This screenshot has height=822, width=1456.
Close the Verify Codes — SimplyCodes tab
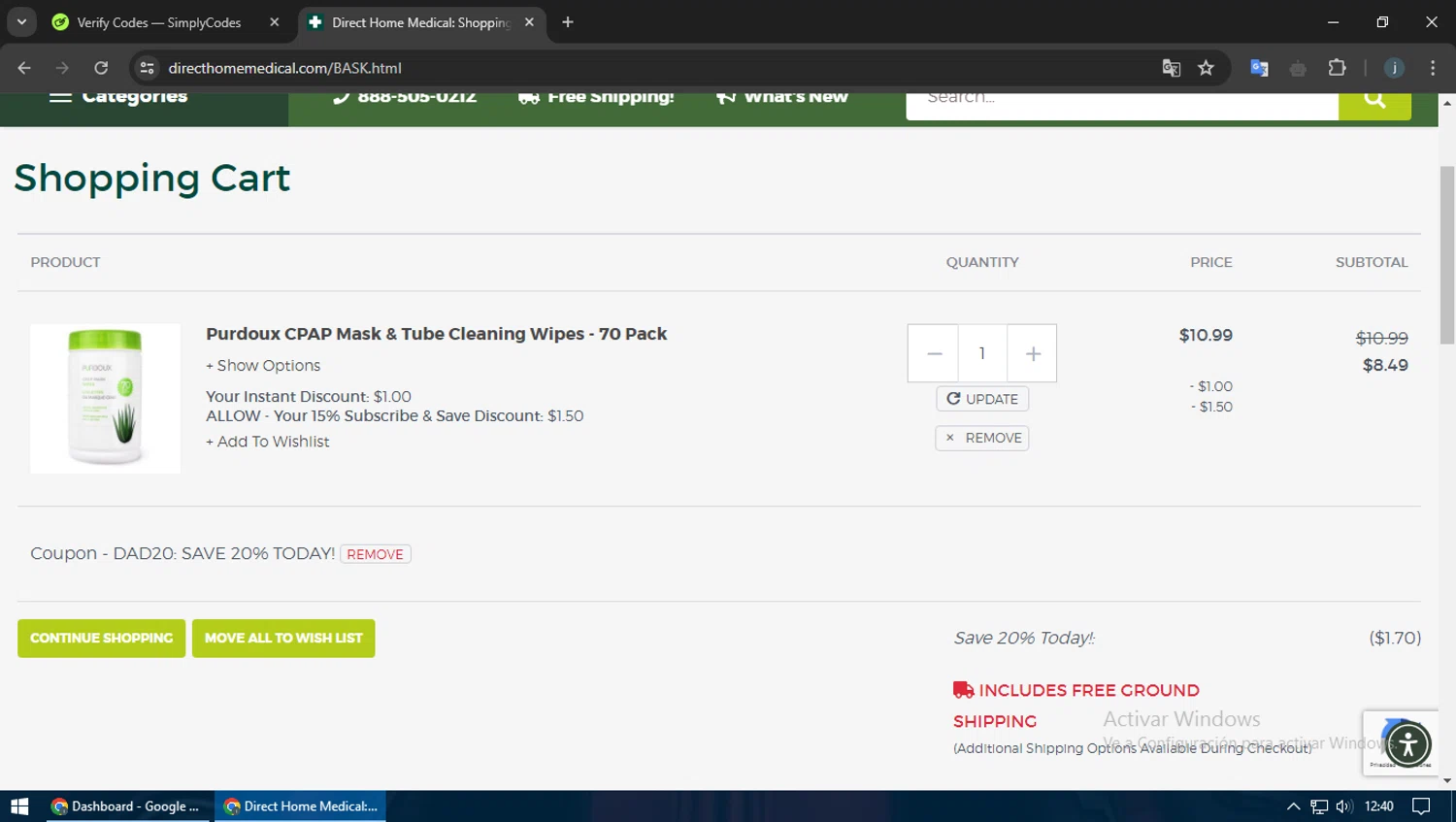pyautogui.click(x=275, y=22)
